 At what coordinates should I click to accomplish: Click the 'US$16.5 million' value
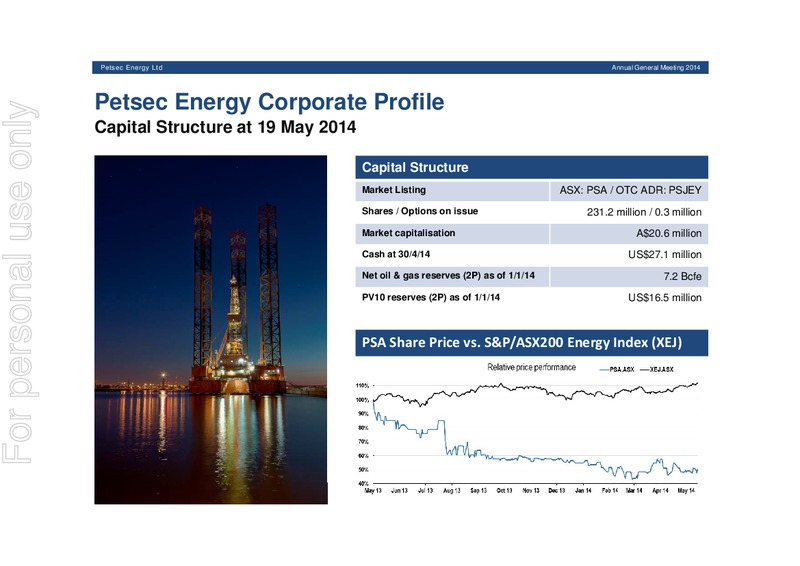(665, 298)
